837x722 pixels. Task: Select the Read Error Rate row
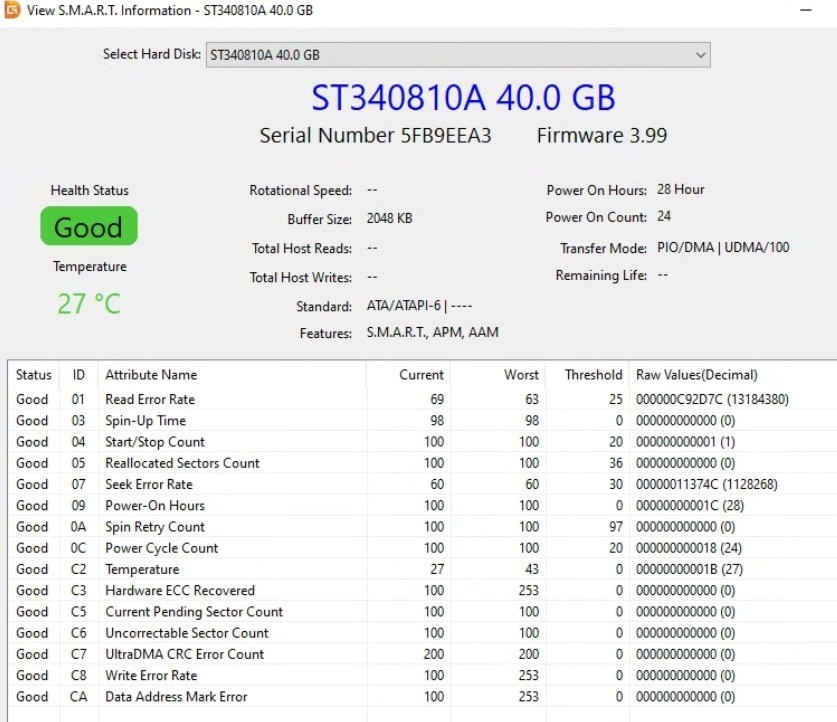[422, 399]
